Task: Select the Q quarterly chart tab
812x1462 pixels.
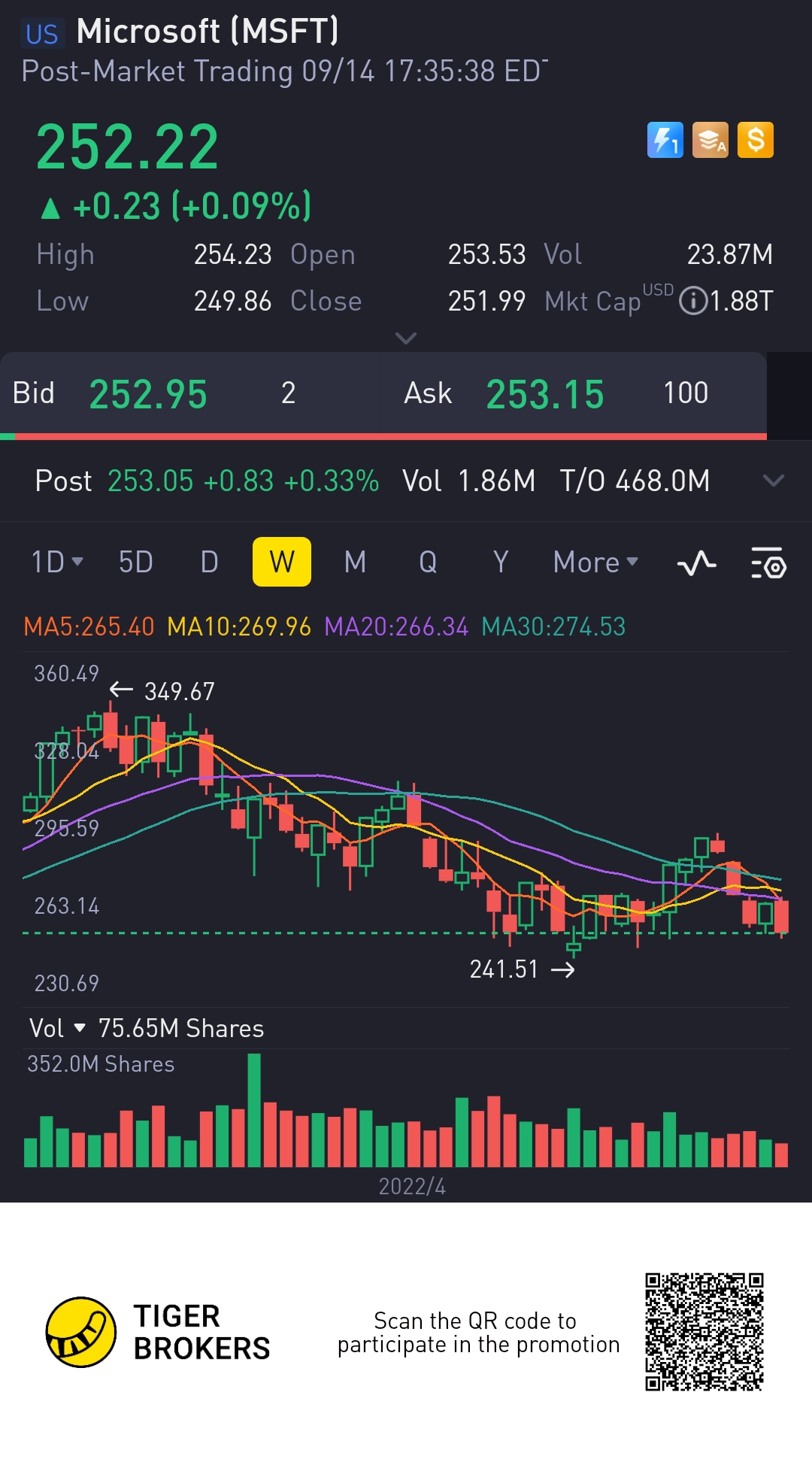Action: pos(428,562)
